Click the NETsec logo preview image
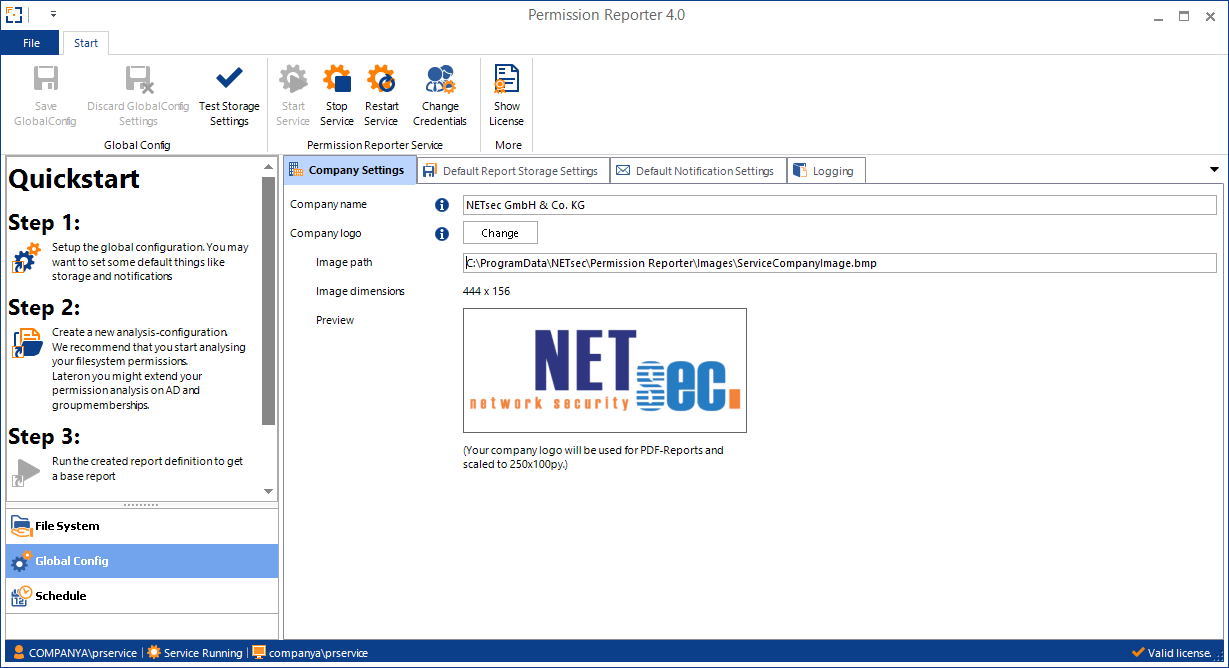1229x668 pixels. [x=604, y=370]
